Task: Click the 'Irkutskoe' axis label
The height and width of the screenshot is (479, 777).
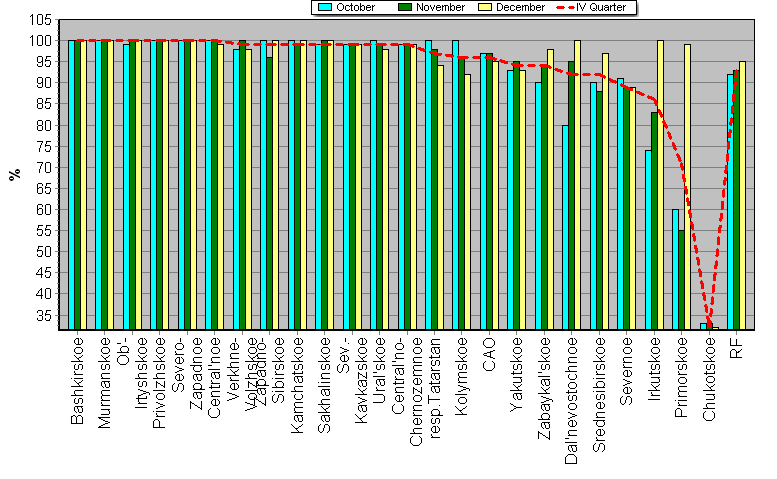Action: [654, 369]
